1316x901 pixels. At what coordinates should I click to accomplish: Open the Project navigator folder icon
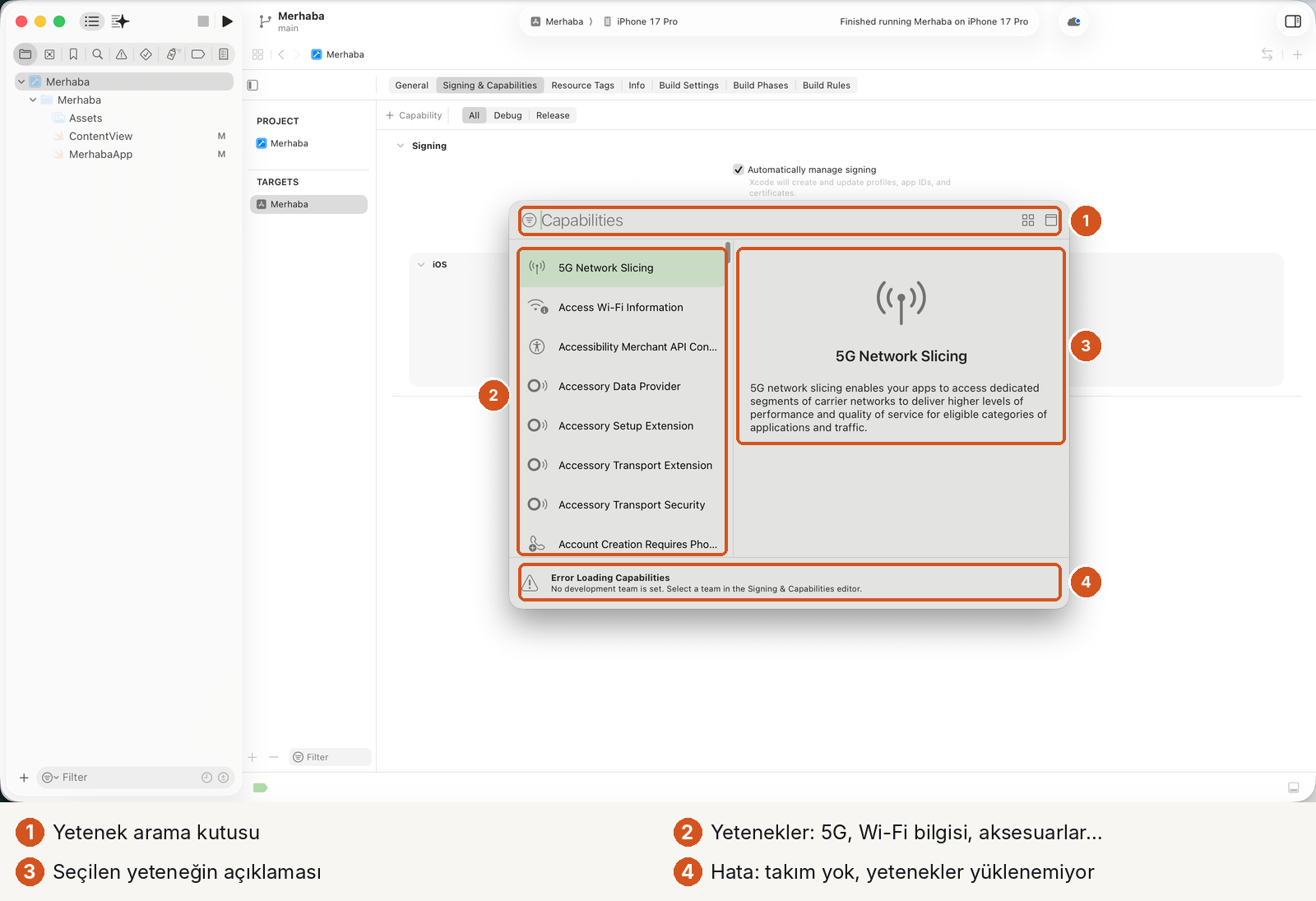click(25, 54)
